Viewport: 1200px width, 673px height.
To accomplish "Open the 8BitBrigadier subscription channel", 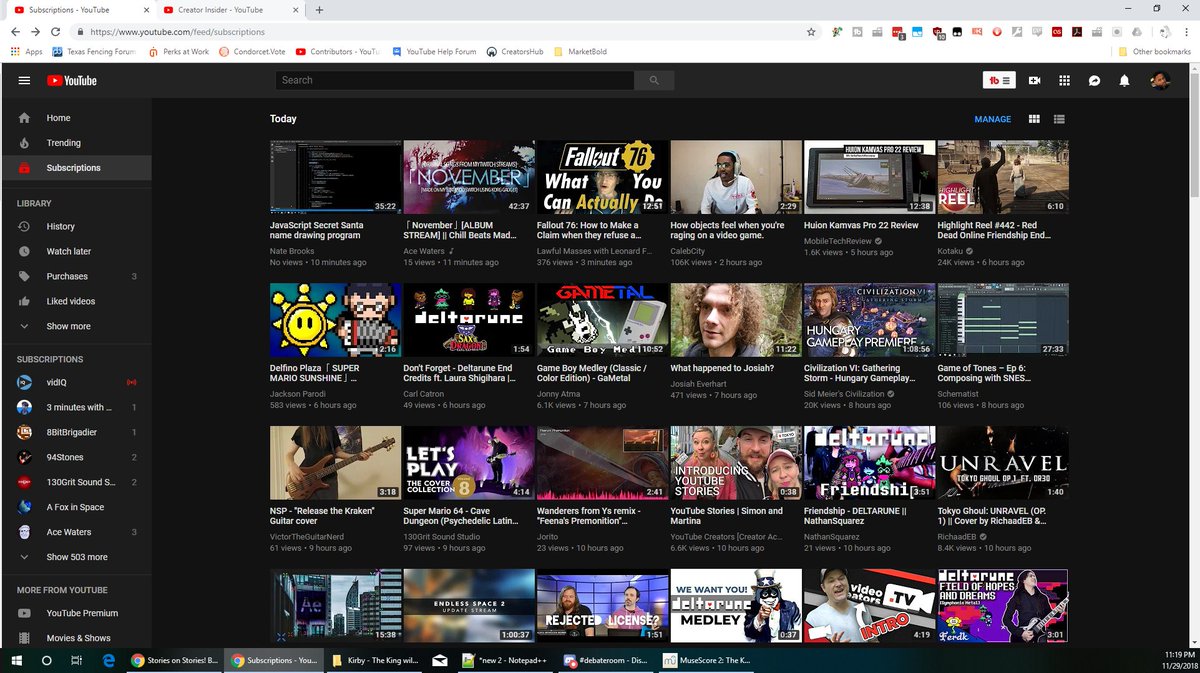I will pyautogui.click(x=76, y=432).
